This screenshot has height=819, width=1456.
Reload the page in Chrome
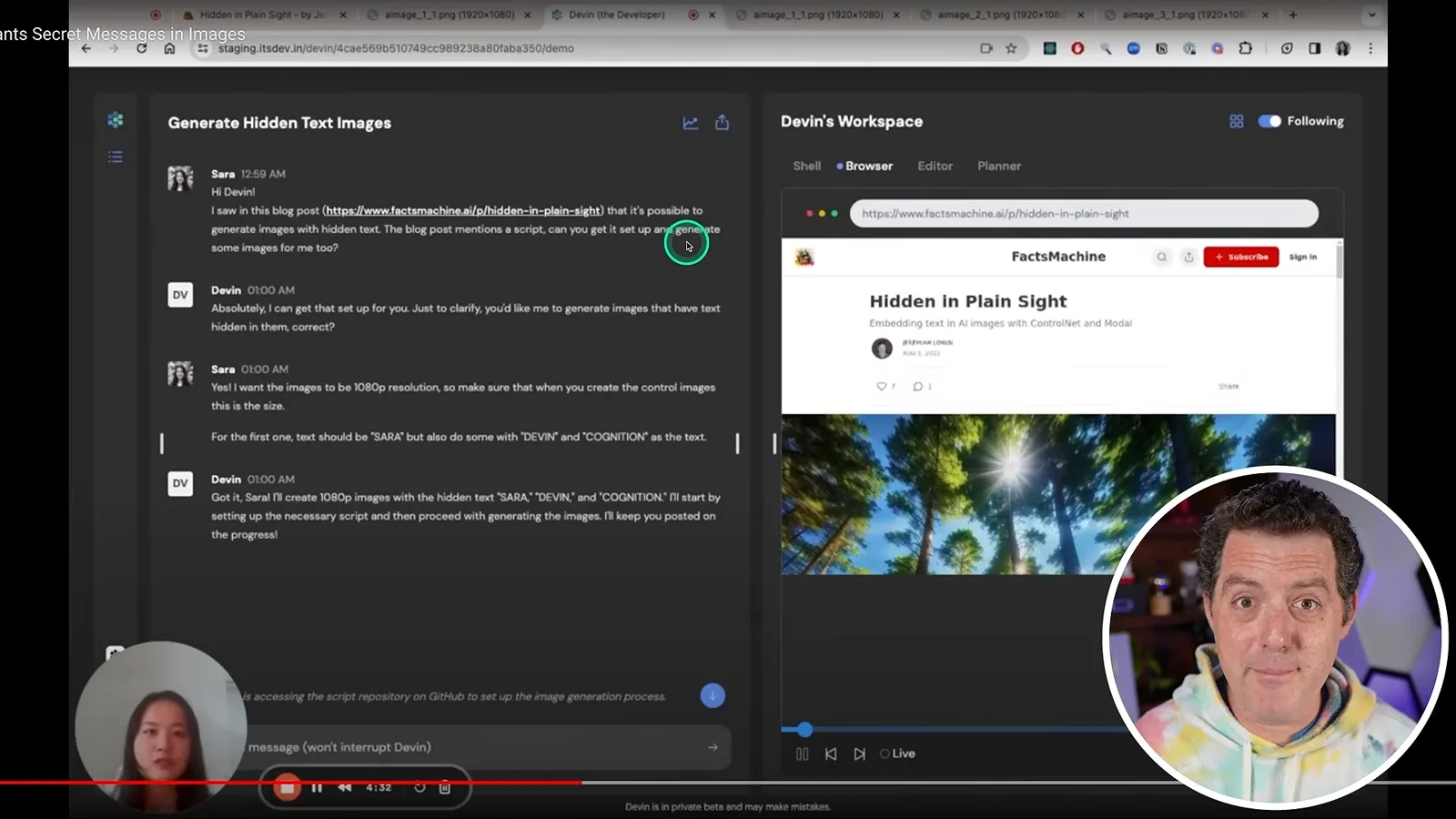[x=141, y=48]
